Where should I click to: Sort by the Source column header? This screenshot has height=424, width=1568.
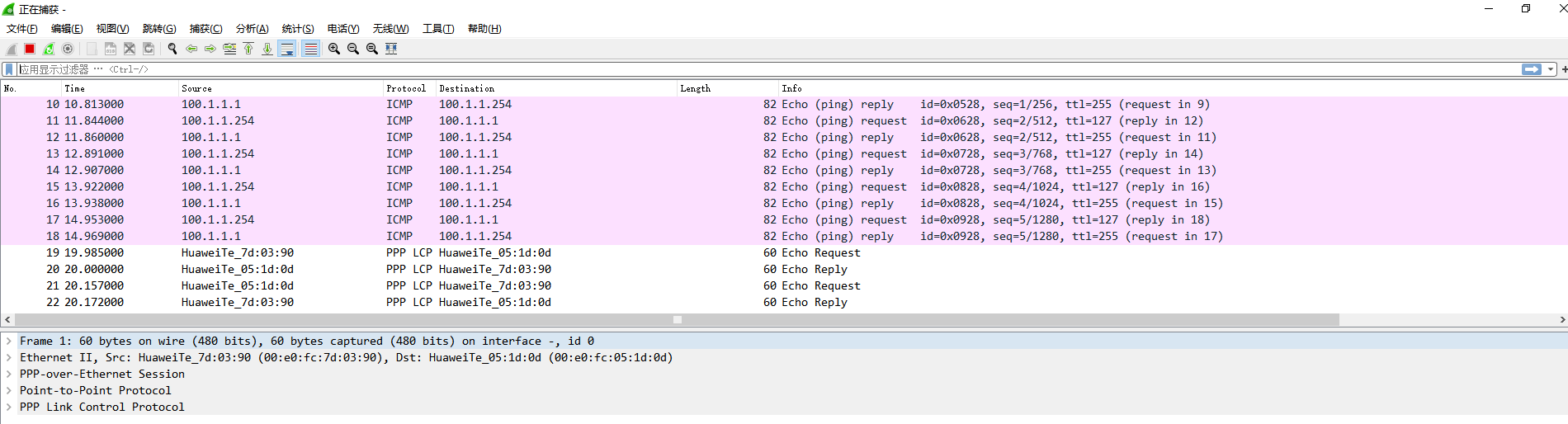click(x=281, y=88)
